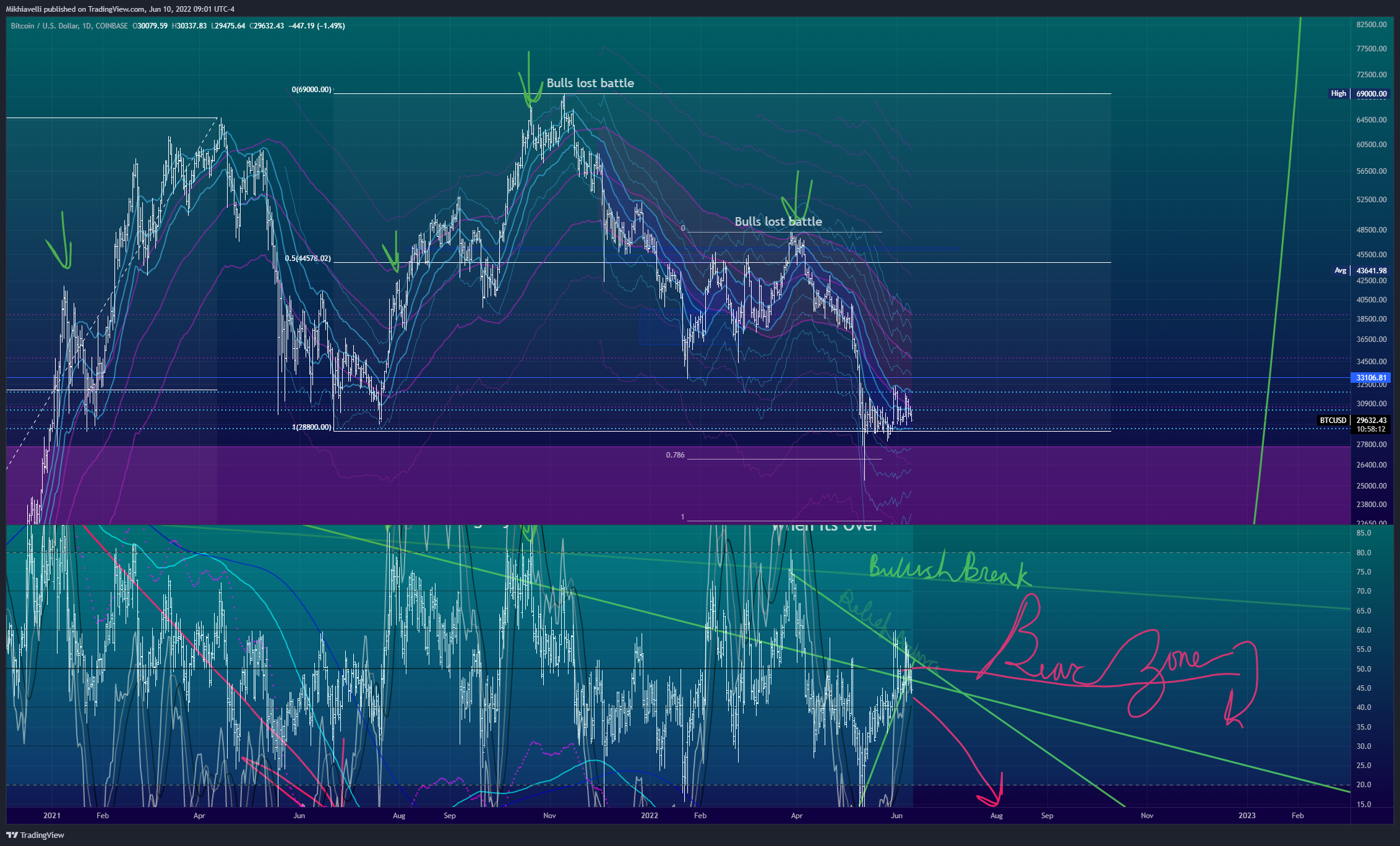Click the 30900.00 price axis label
Image resolution: width=1400 pixels, height=846 pixels.
[x=1372, y=404]
